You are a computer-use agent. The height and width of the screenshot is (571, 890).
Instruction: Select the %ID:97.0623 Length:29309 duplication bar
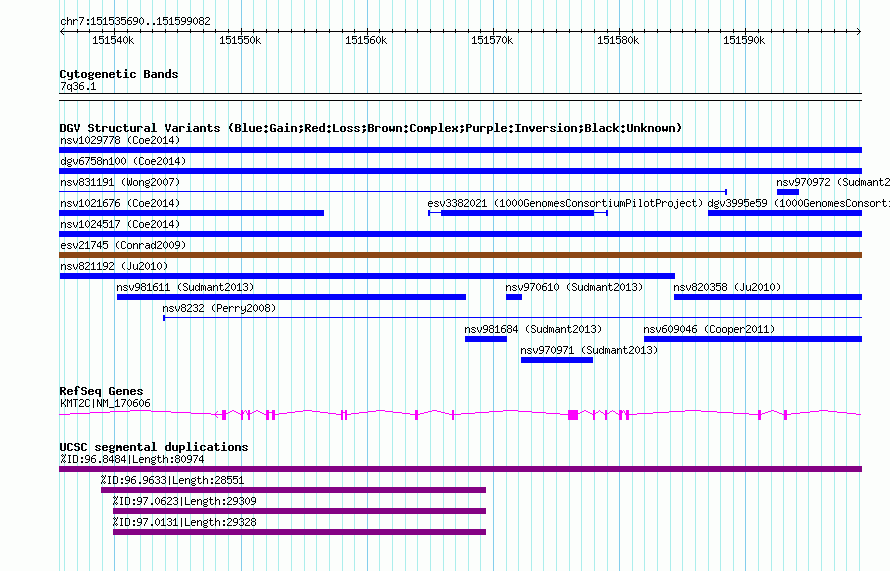299,511
